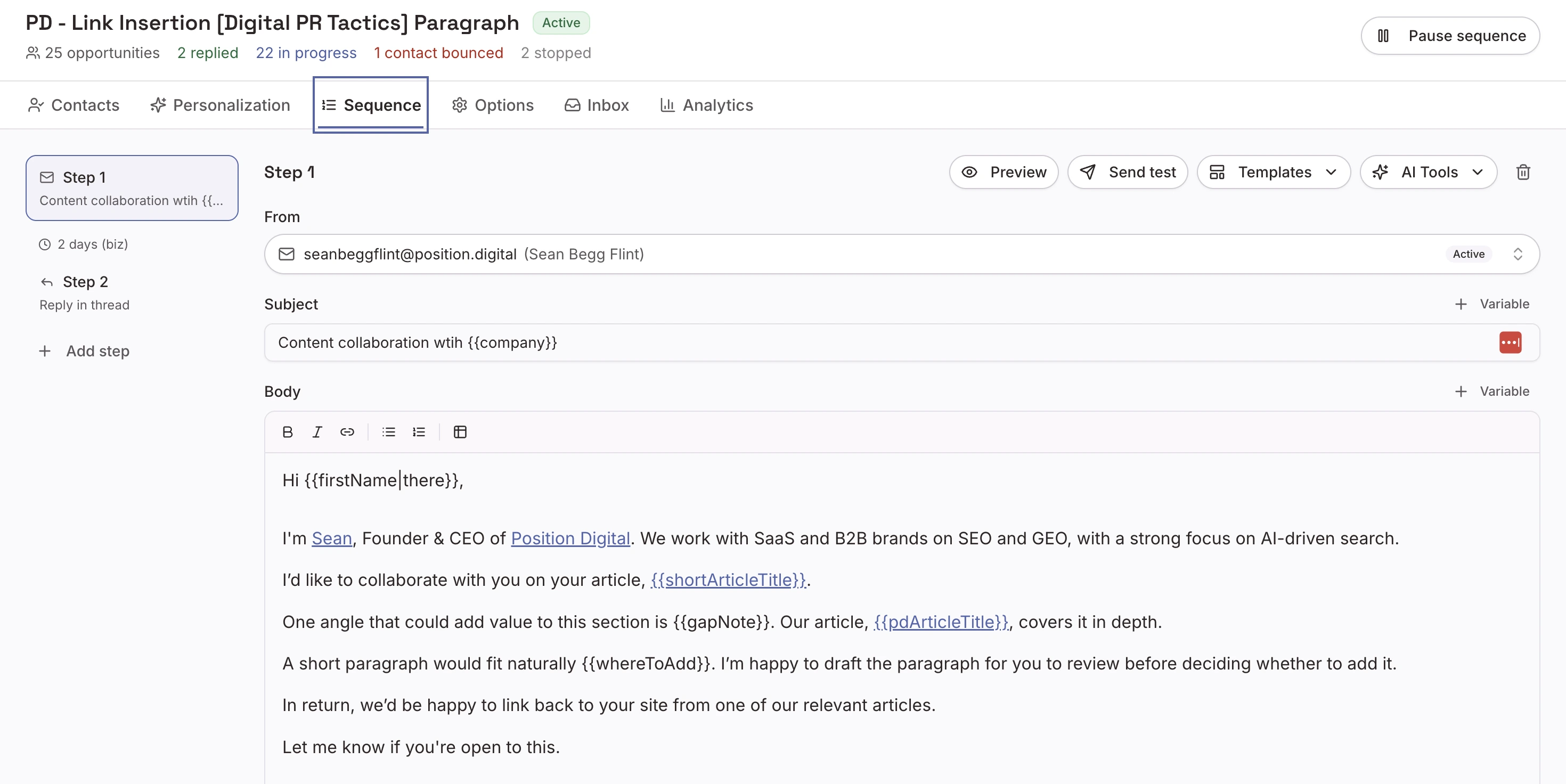1566x784 pixels.
Task: Open the Personalization tab
Action: (220, 105)
